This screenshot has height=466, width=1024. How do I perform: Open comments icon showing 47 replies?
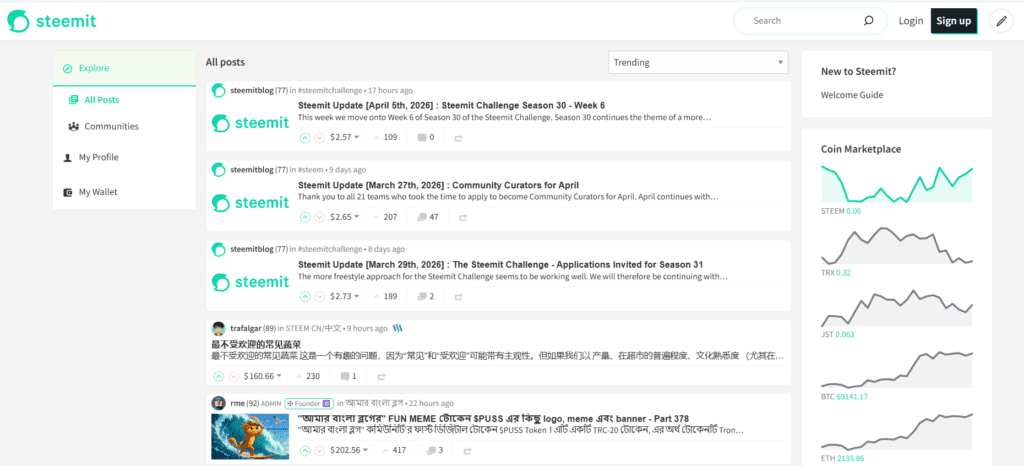[x=422, y=217]
